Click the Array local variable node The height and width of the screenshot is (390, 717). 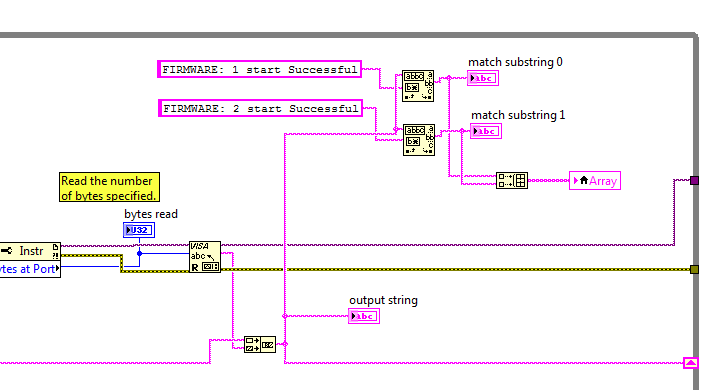(594, 181)
